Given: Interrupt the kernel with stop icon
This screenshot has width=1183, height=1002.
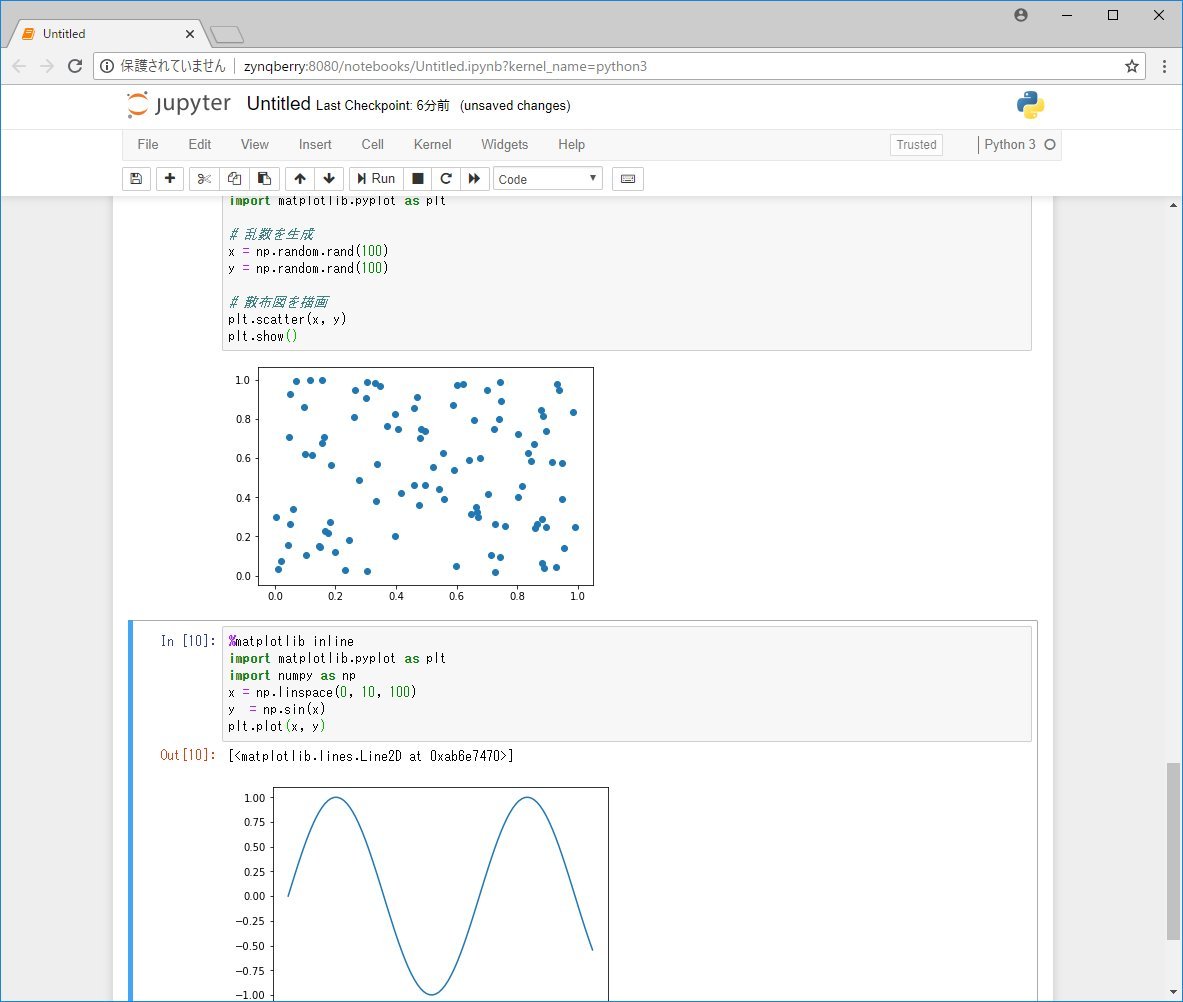Looking at the screenshot, I should pyautogui.click(x=418, y=179).
